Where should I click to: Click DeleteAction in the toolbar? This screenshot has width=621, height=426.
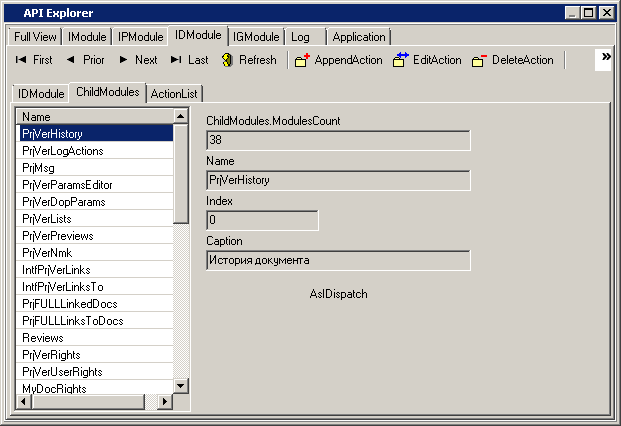[512, 60]
